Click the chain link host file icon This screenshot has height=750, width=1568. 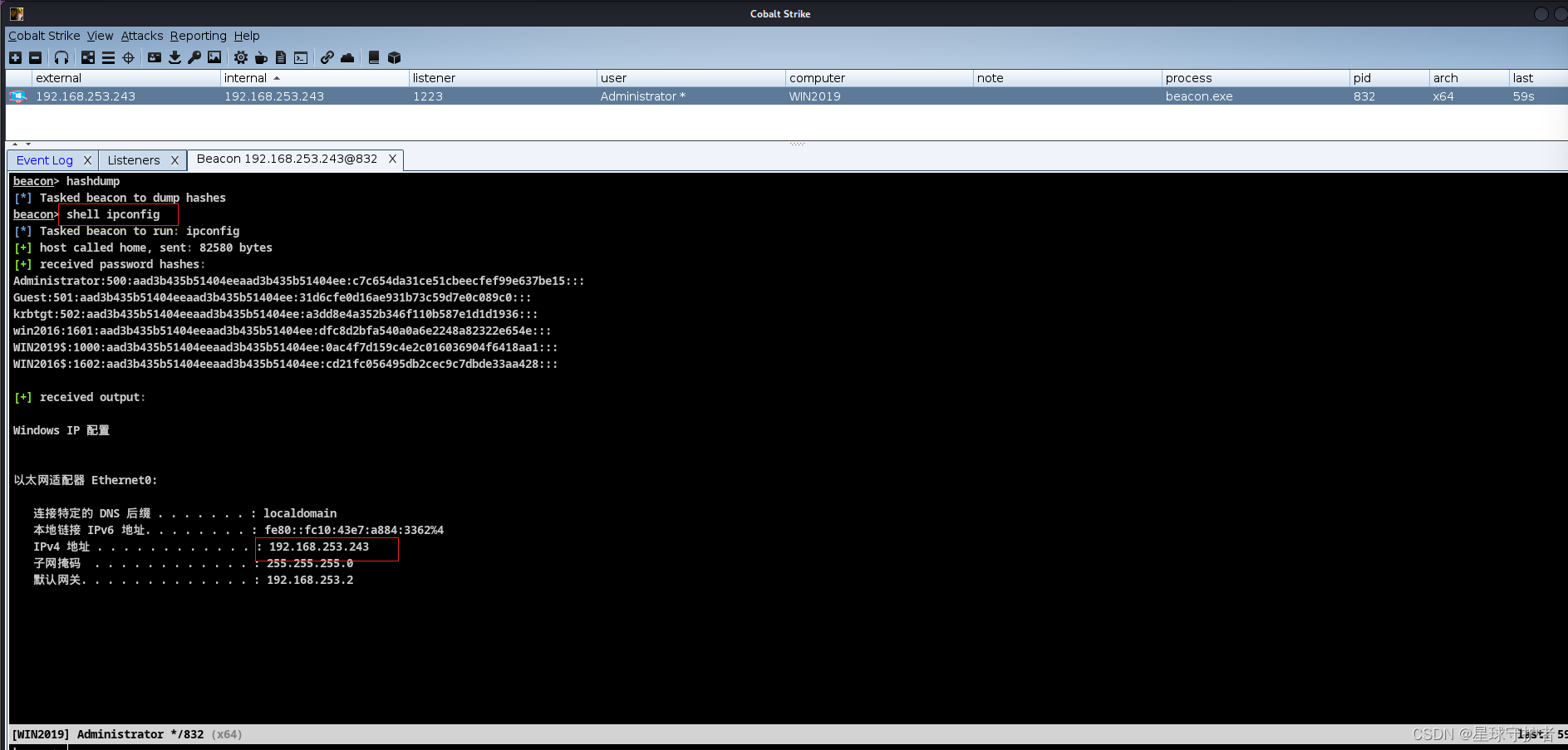[x=327, y=57]
